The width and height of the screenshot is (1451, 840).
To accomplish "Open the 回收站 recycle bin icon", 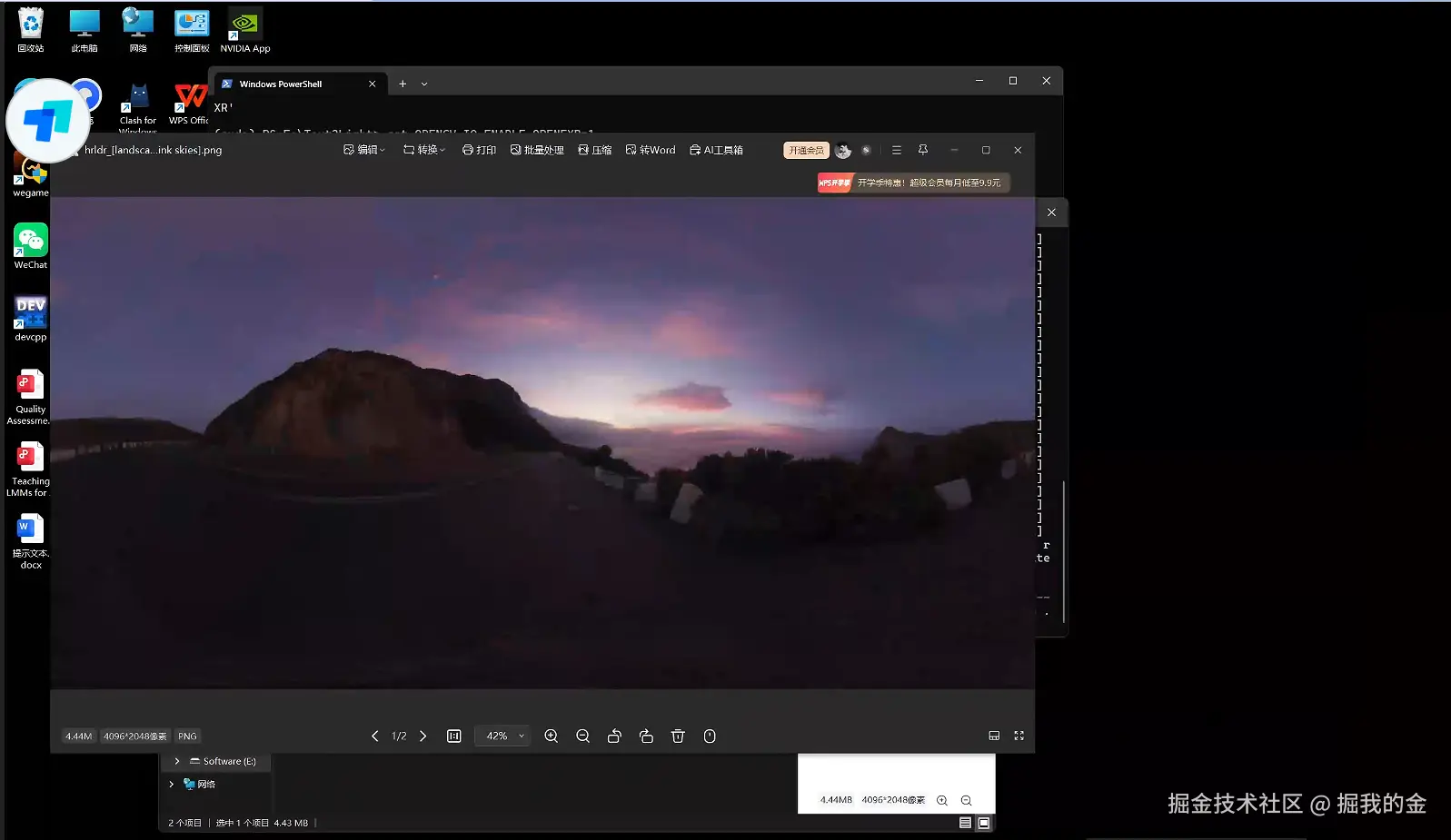I will pyautogui.click(x=31, y=30).
